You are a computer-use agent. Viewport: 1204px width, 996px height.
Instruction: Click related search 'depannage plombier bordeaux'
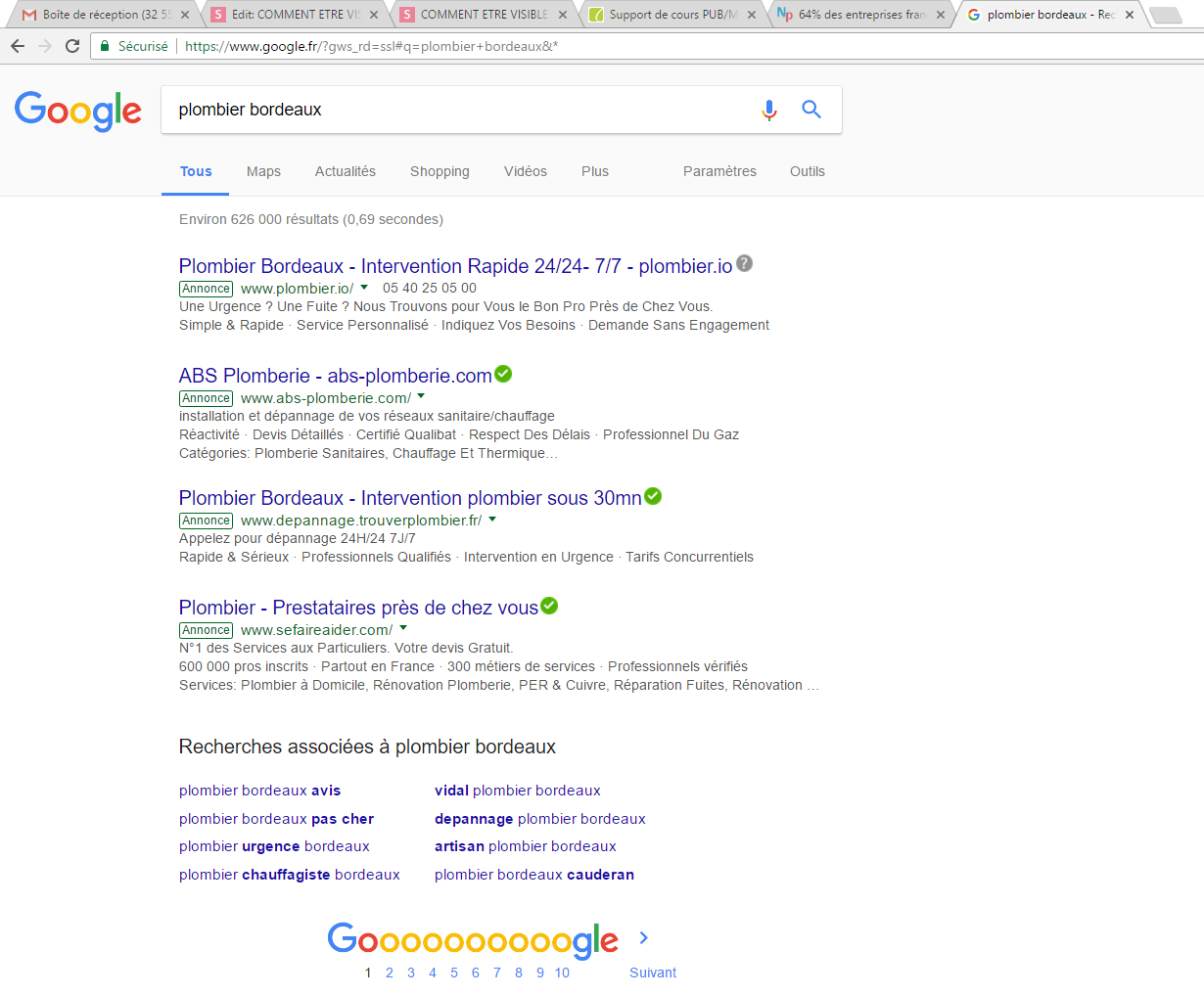[x=539, y=819]
